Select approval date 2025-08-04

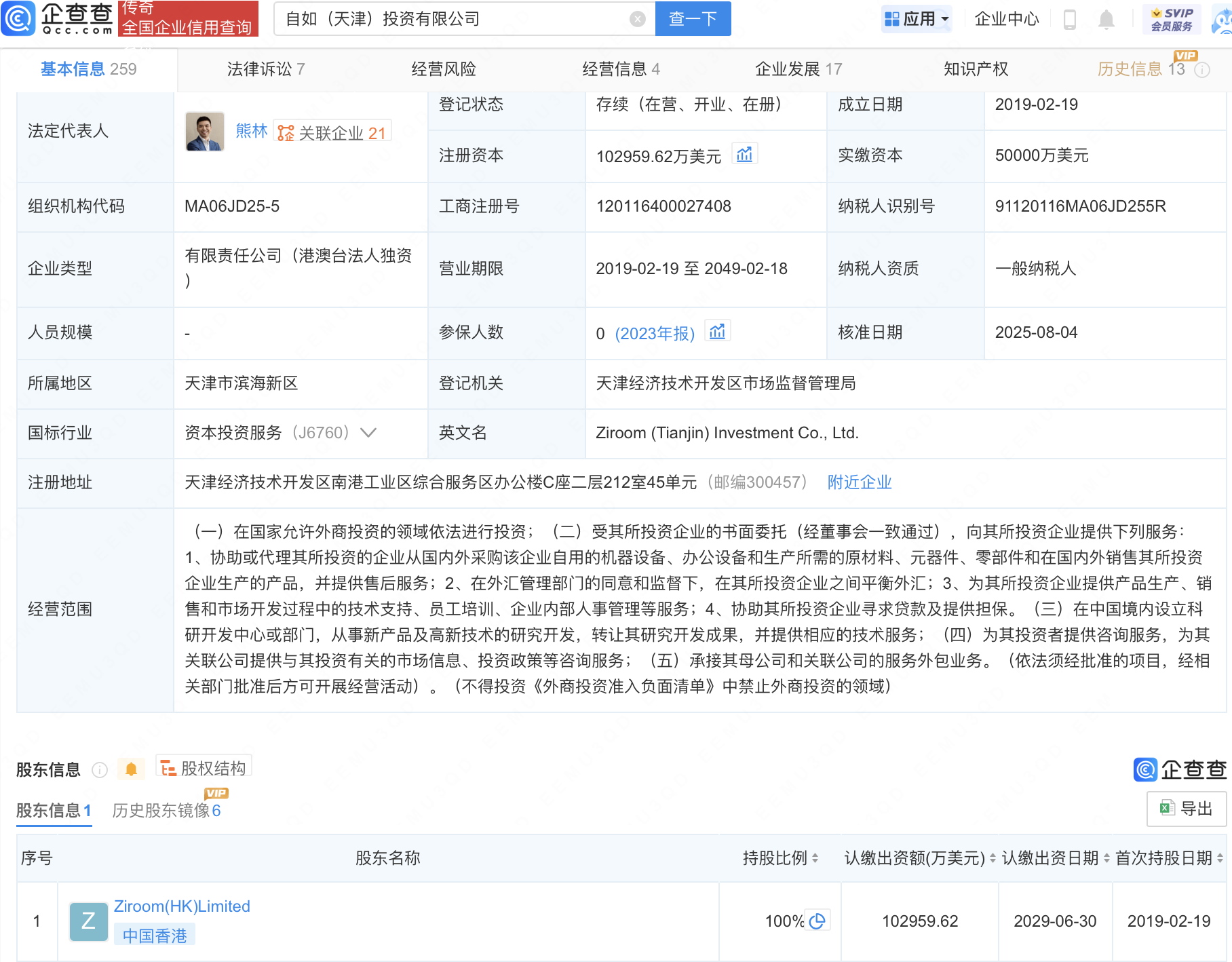tap(1036, 332)
